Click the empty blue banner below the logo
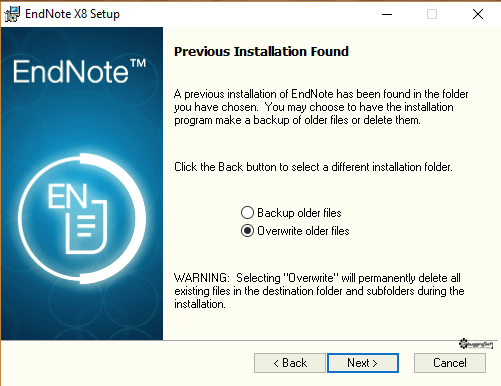This screenshot has height=386, width=501. point(82,313)
